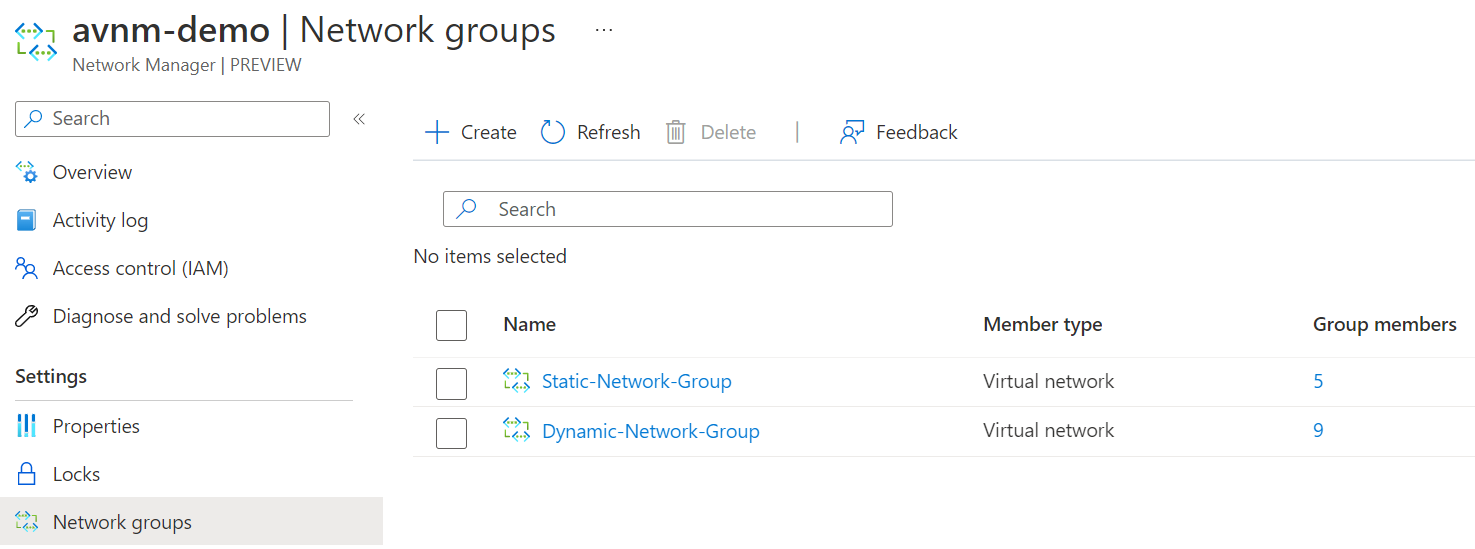Screen dimensions: 1475x549
Task: Click the Feedback person icon
Action: (851, 132)
